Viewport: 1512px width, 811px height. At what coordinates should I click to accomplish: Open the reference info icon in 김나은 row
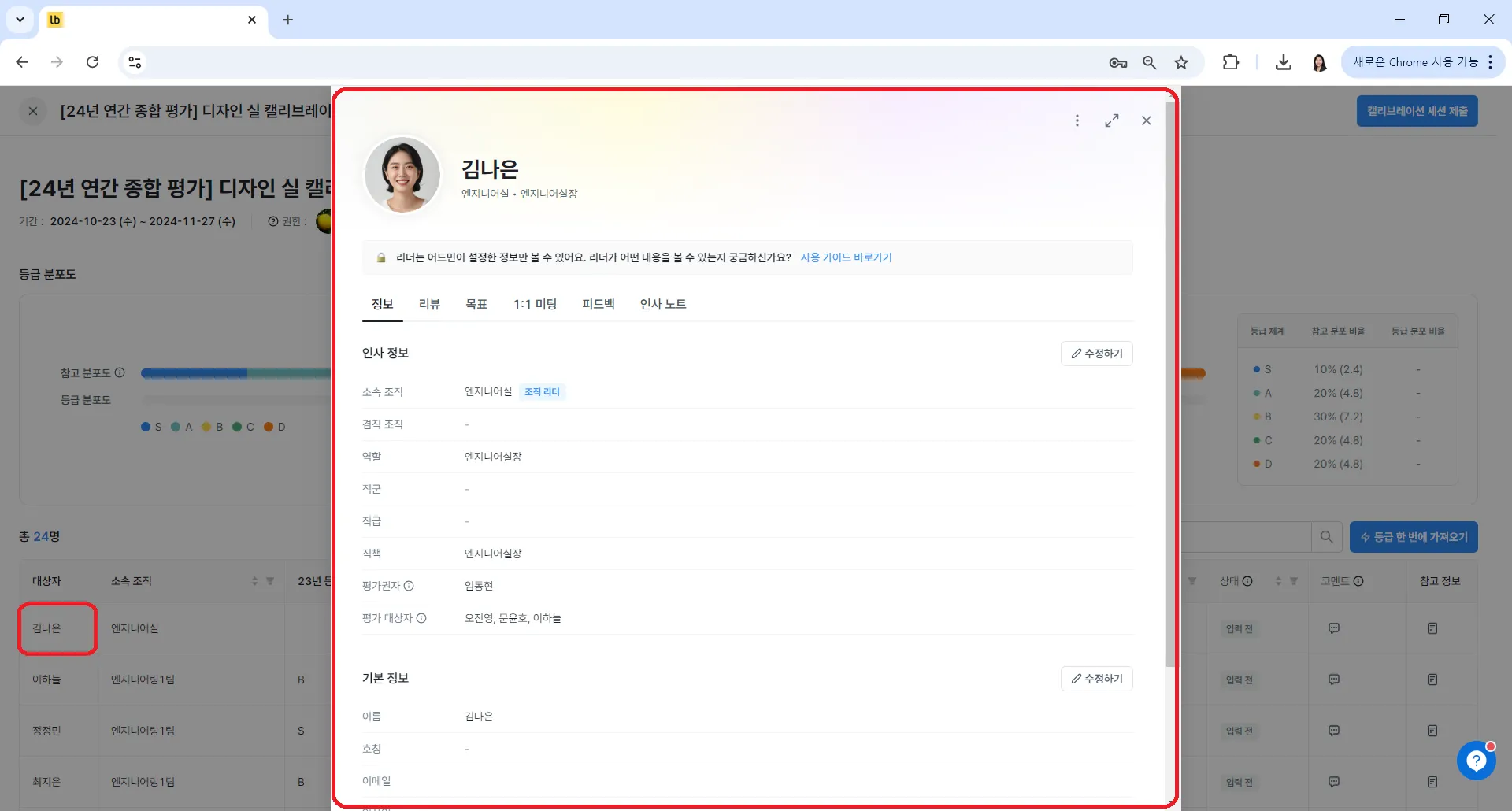pos(1432,628)
